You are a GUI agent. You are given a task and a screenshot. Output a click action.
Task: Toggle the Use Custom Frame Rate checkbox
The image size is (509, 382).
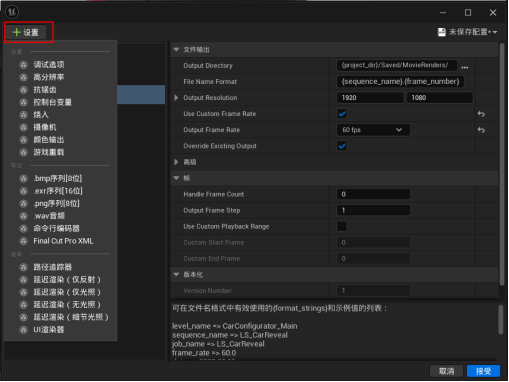click(342, 114)
